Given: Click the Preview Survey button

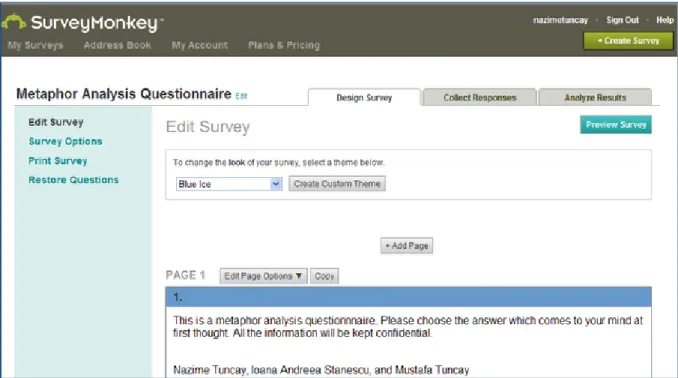Looking at the screenshot, I should [x=616, y=125].
